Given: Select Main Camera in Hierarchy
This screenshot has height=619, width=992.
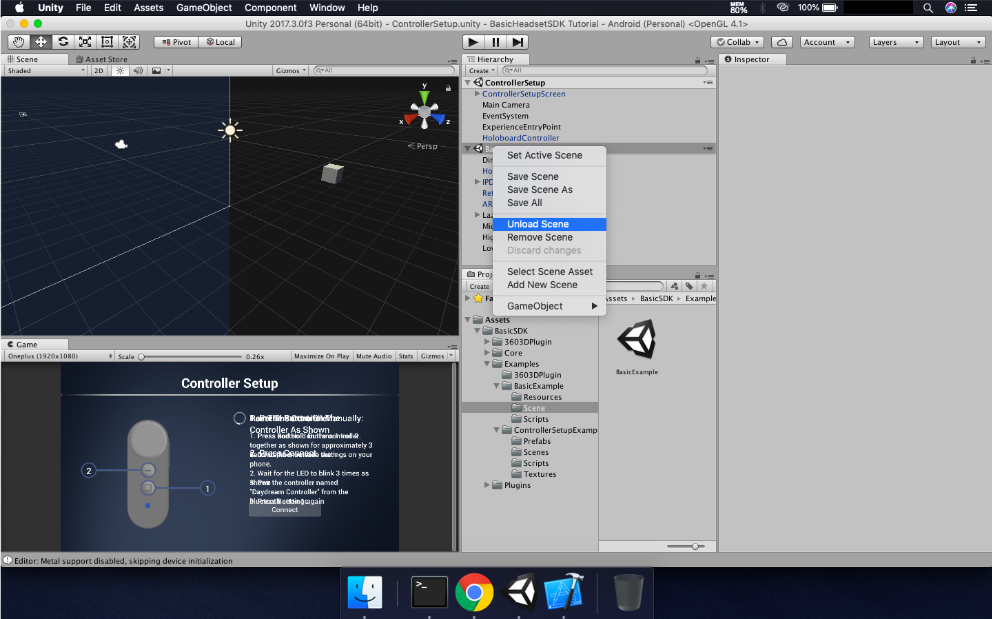Looking at the screenshot, I should click(x=505, y=104).
